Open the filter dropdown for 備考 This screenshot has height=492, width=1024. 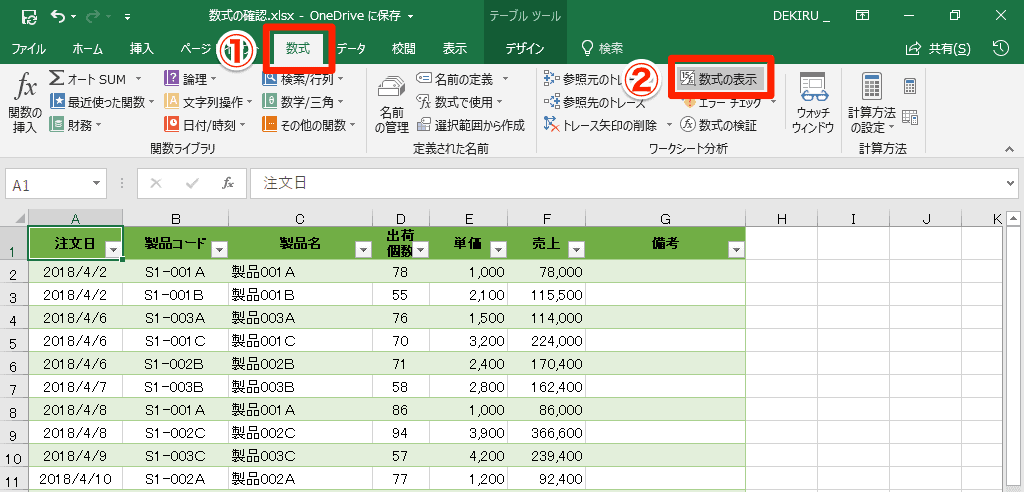tap(737, 250)
